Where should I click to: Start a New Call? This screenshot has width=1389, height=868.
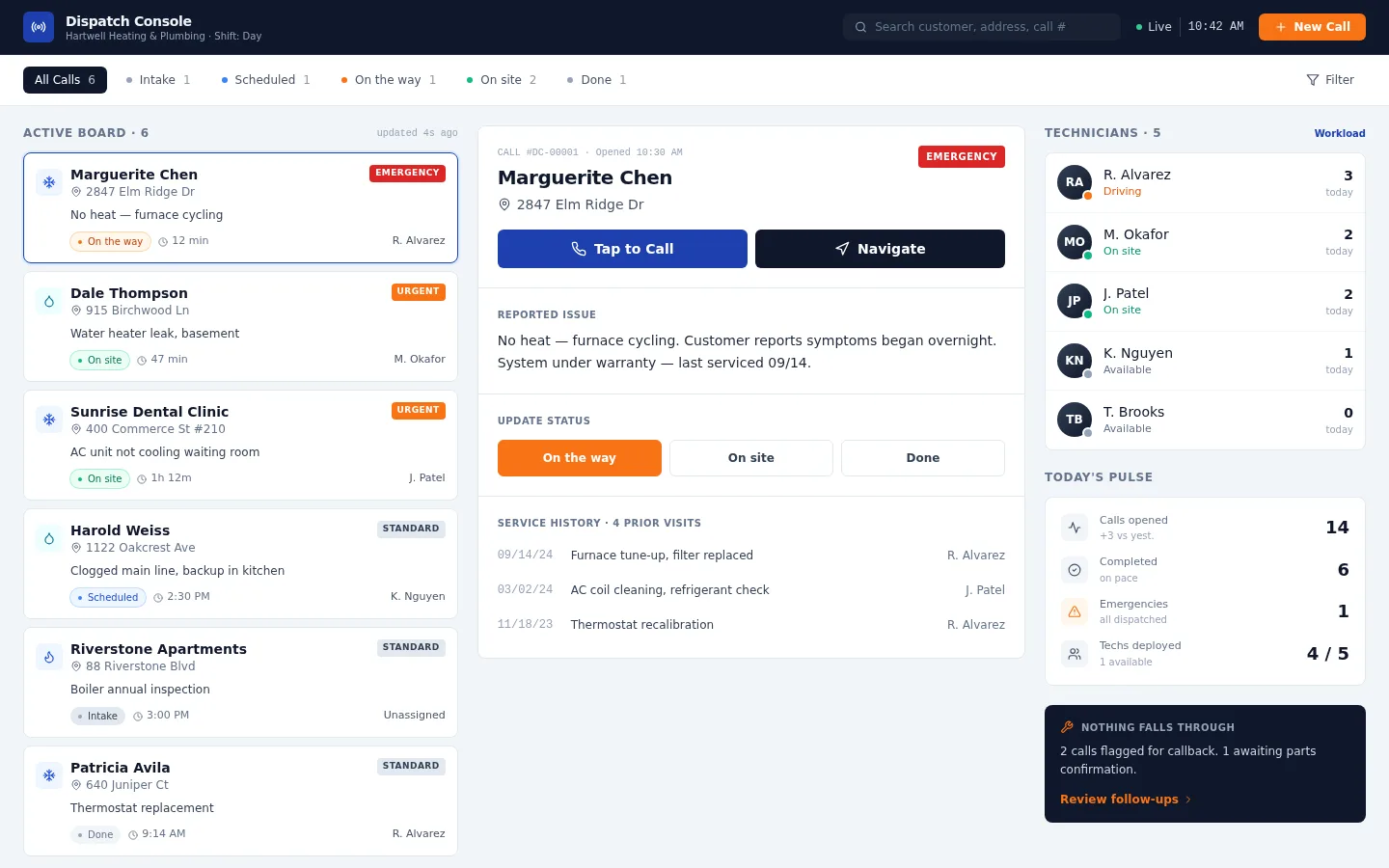click(1312, 27)
